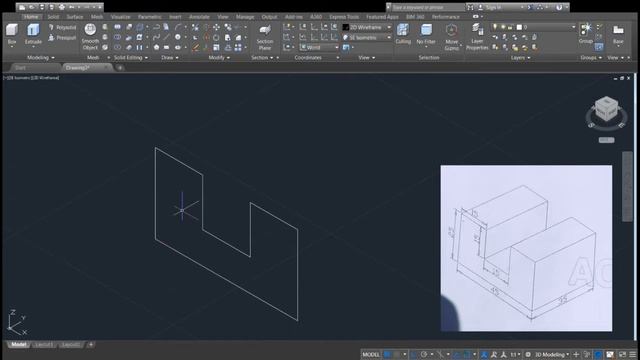Click the ViewCube in the drawing area
640x360 pixels.
(606, 109)
